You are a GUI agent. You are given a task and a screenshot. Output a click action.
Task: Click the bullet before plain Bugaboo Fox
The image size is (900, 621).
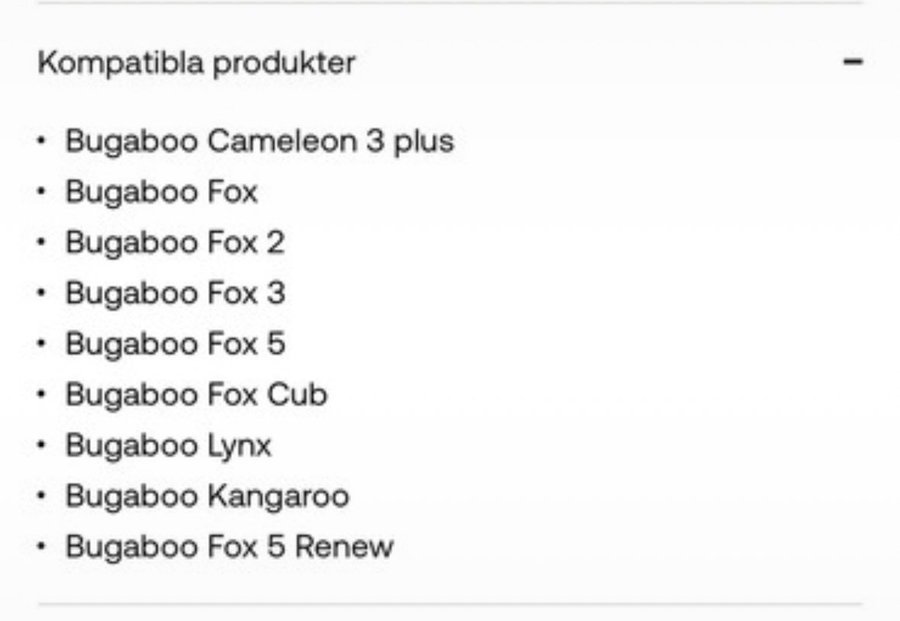point(41,191)
